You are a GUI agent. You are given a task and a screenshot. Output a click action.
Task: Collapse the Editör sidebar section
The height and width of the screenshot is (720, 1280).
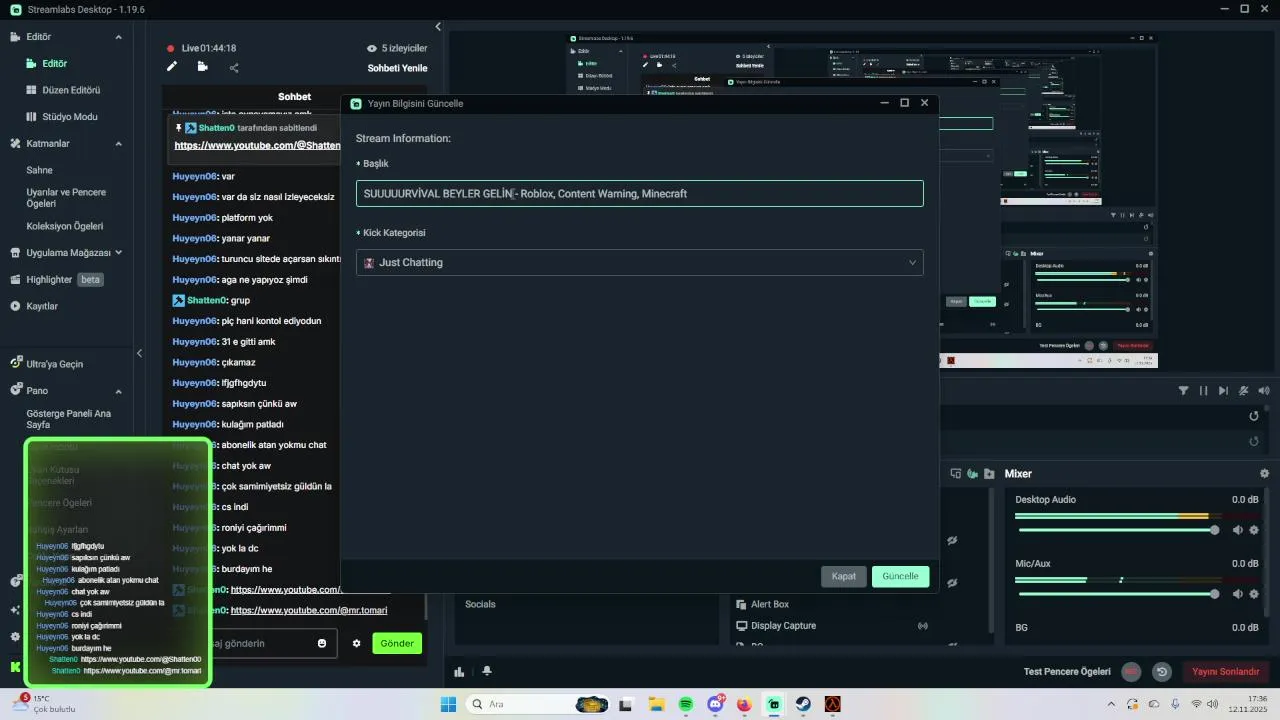pyautogui.click(x=118, y=37)
